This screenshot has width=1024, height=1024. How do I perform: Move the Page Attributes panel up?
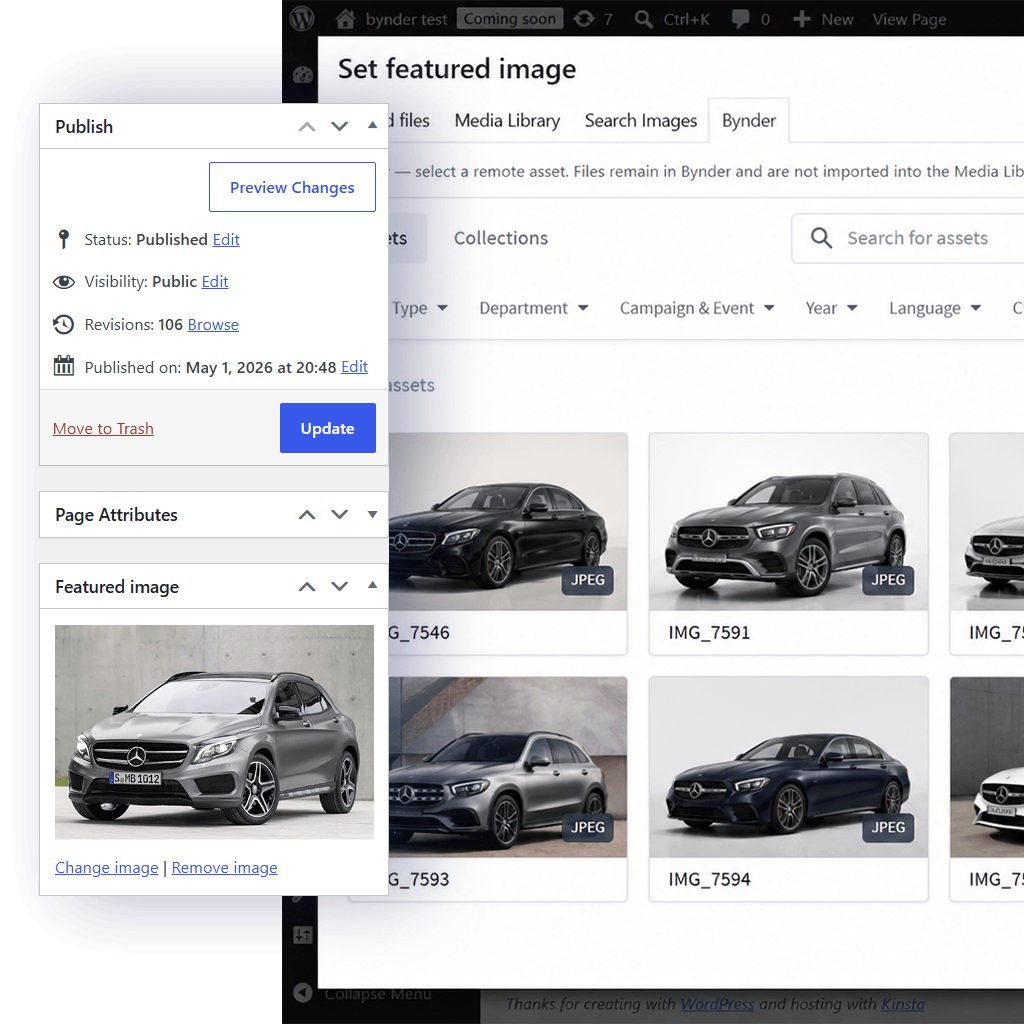tap(307, 515)
